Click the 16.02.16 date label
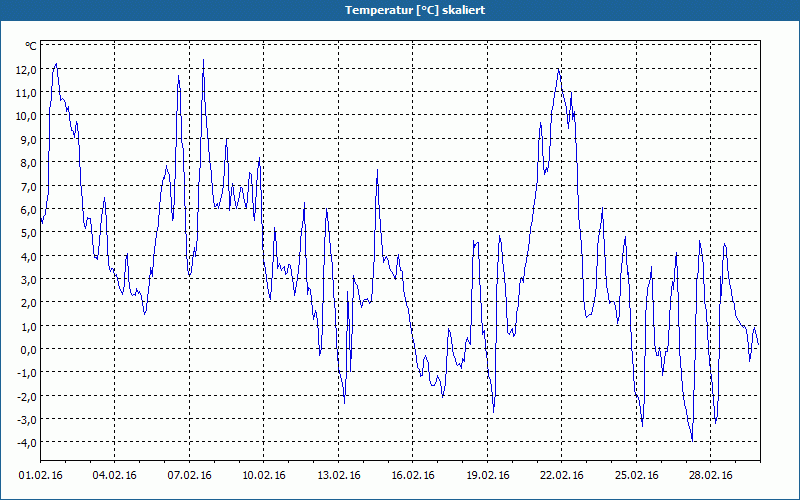 (413, 476)
